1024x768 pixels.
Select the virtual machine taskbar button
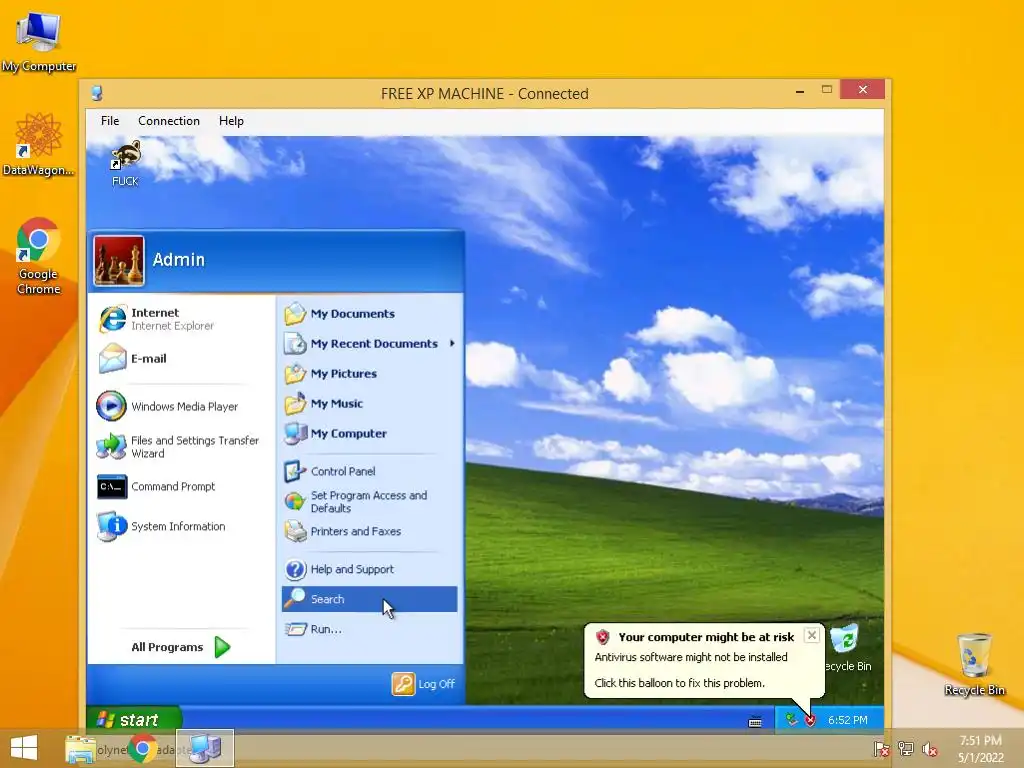pos(205,748)
